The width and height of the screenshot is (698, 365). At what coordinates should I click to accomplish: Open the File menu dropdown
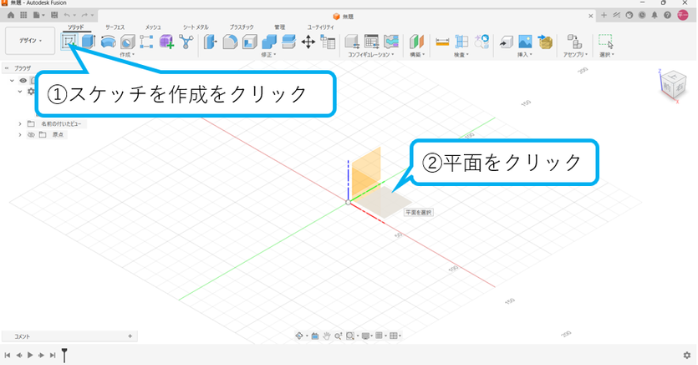coord(39,15)
